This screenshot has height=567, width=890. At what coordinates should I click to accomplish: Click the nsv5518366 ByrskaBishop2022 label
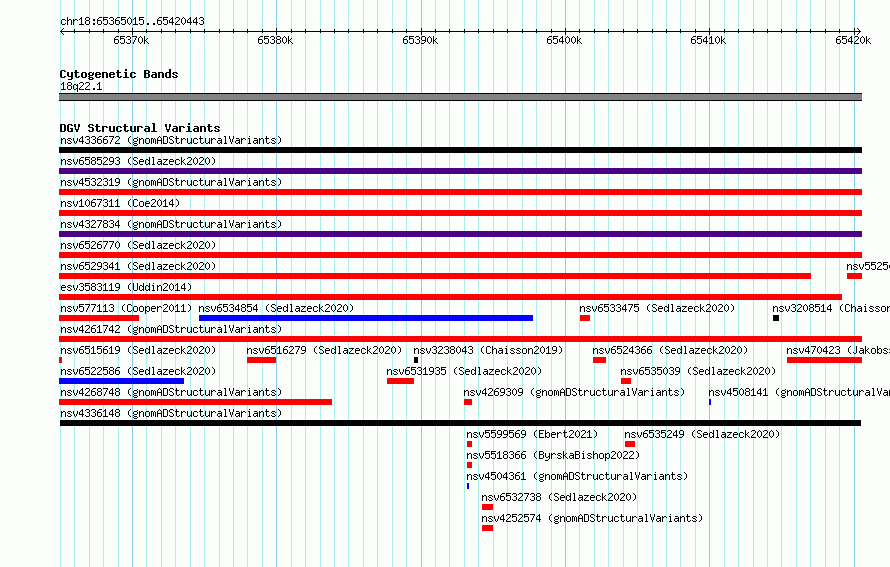(x=553, y=455)
